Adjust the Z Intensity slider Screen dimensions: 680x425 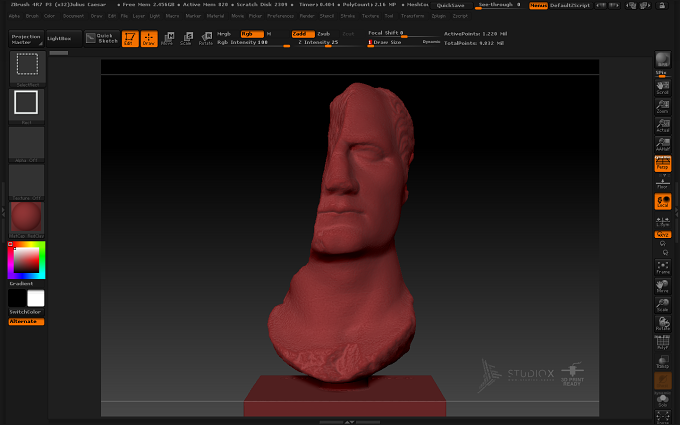pos(328,43)
